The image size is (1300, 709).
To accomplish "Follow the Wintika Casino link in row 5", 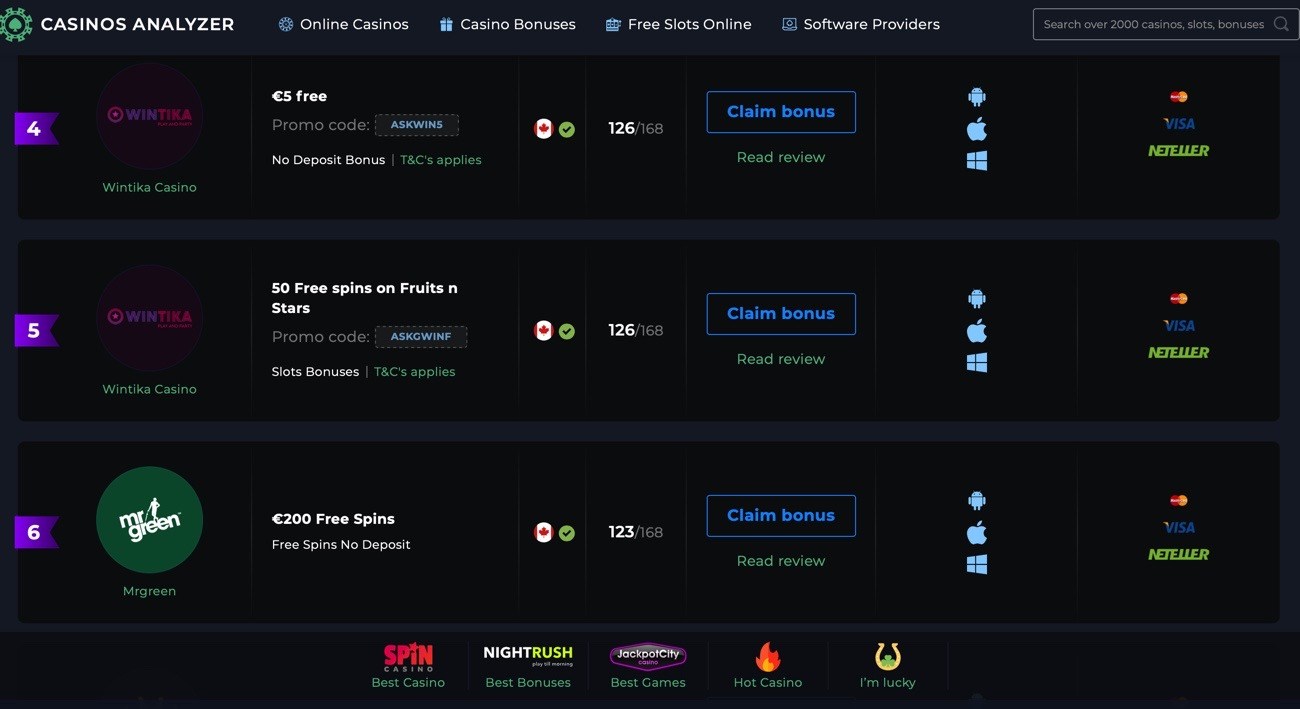I will 150,389.
